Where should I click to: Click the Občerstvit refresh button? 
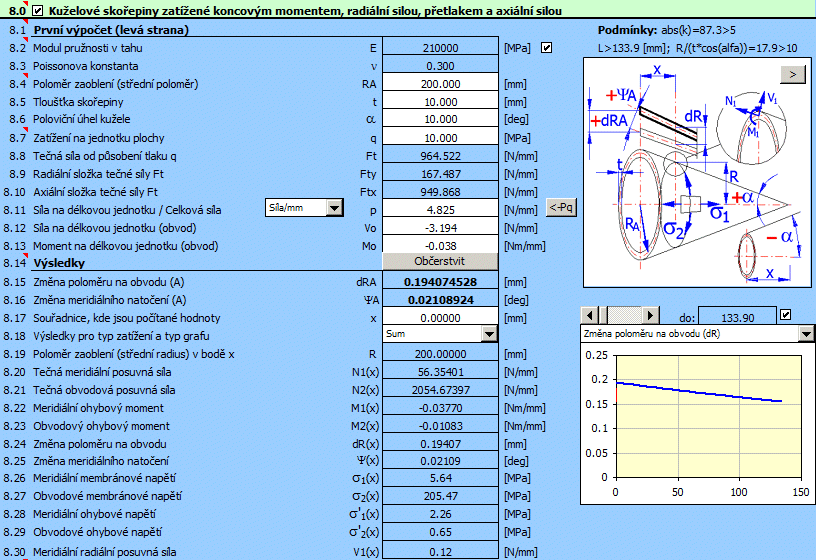click(440, 261)
